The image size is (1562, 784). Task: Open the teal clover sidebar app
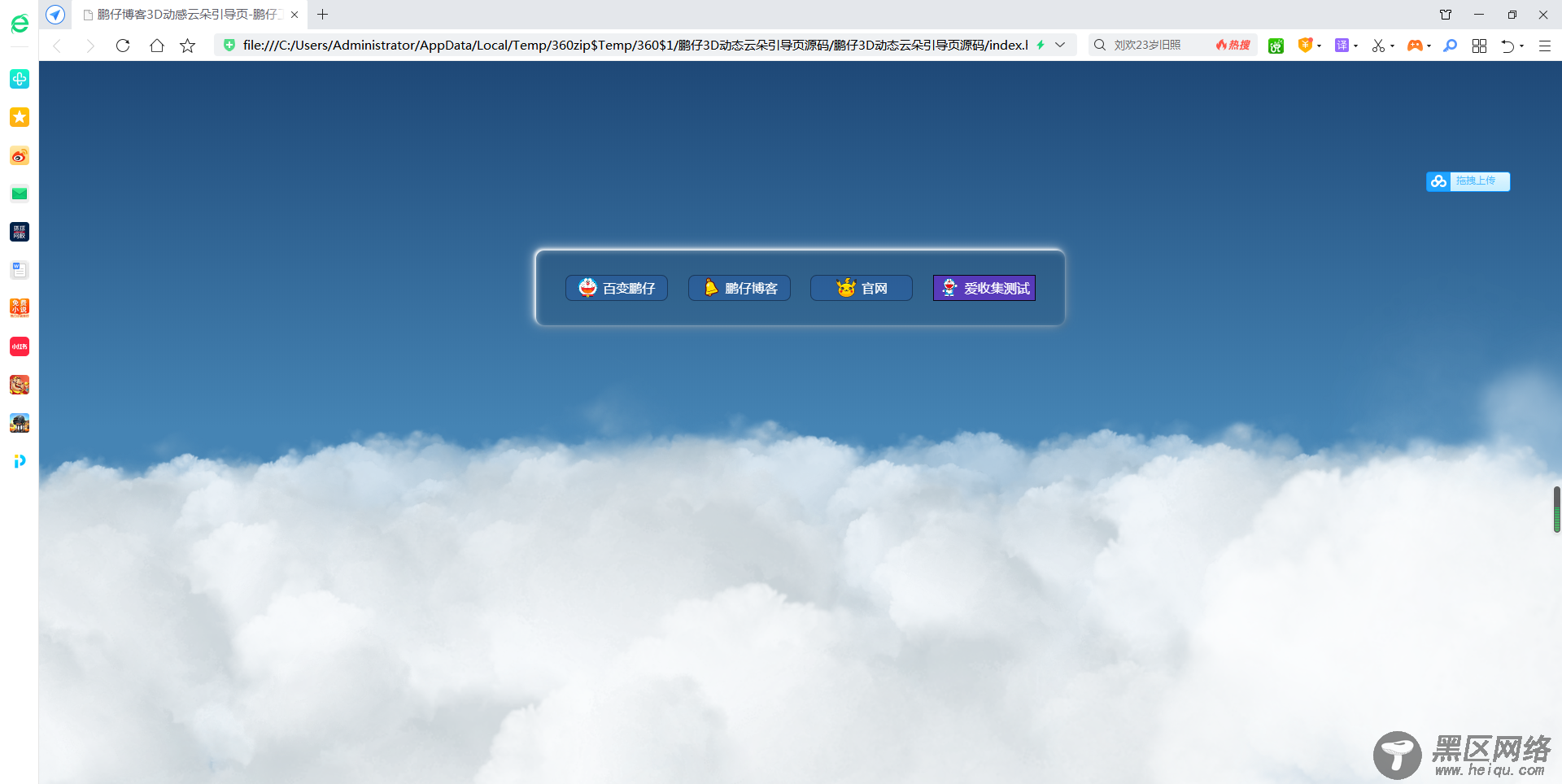20,79
